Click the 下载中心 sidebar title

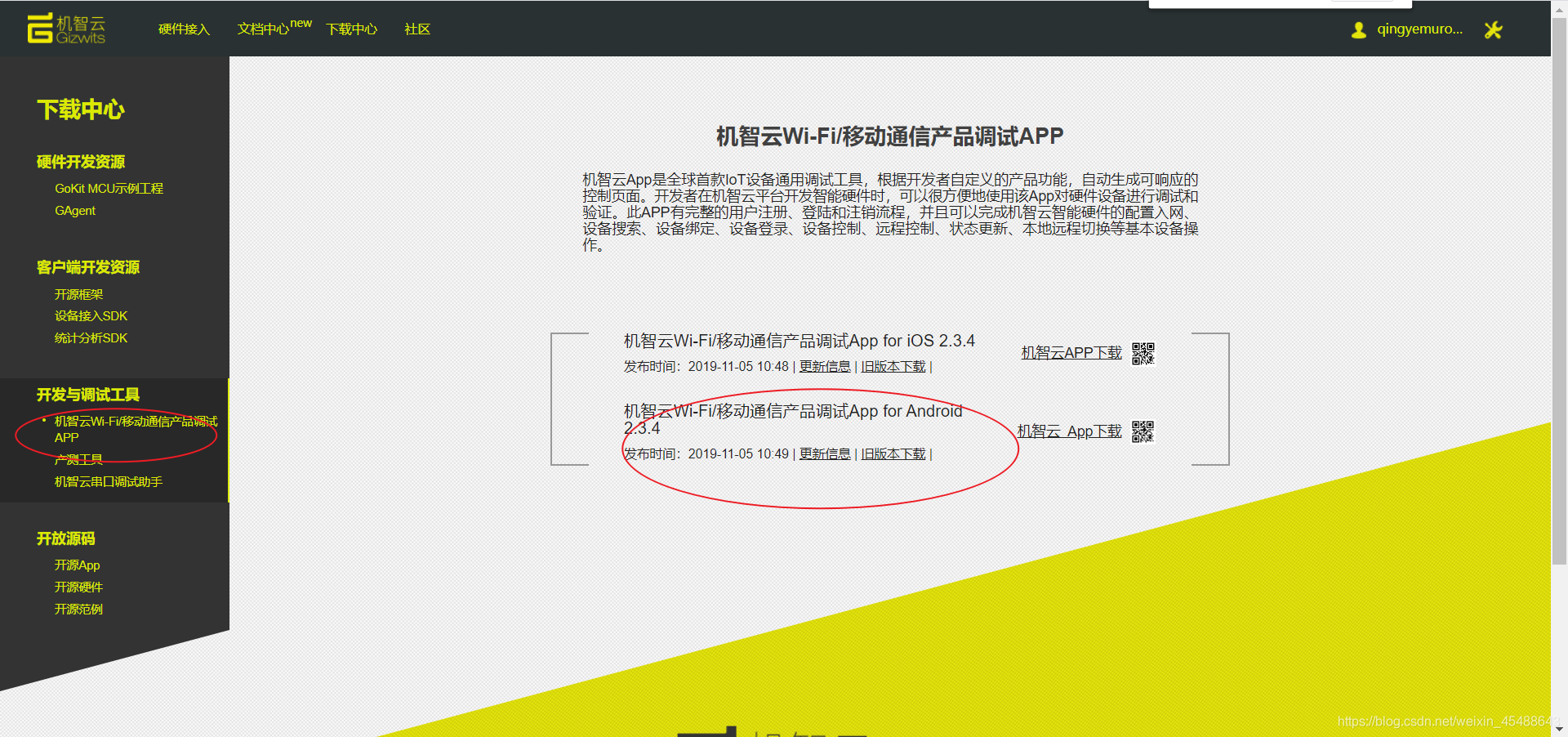pos(81,109)
